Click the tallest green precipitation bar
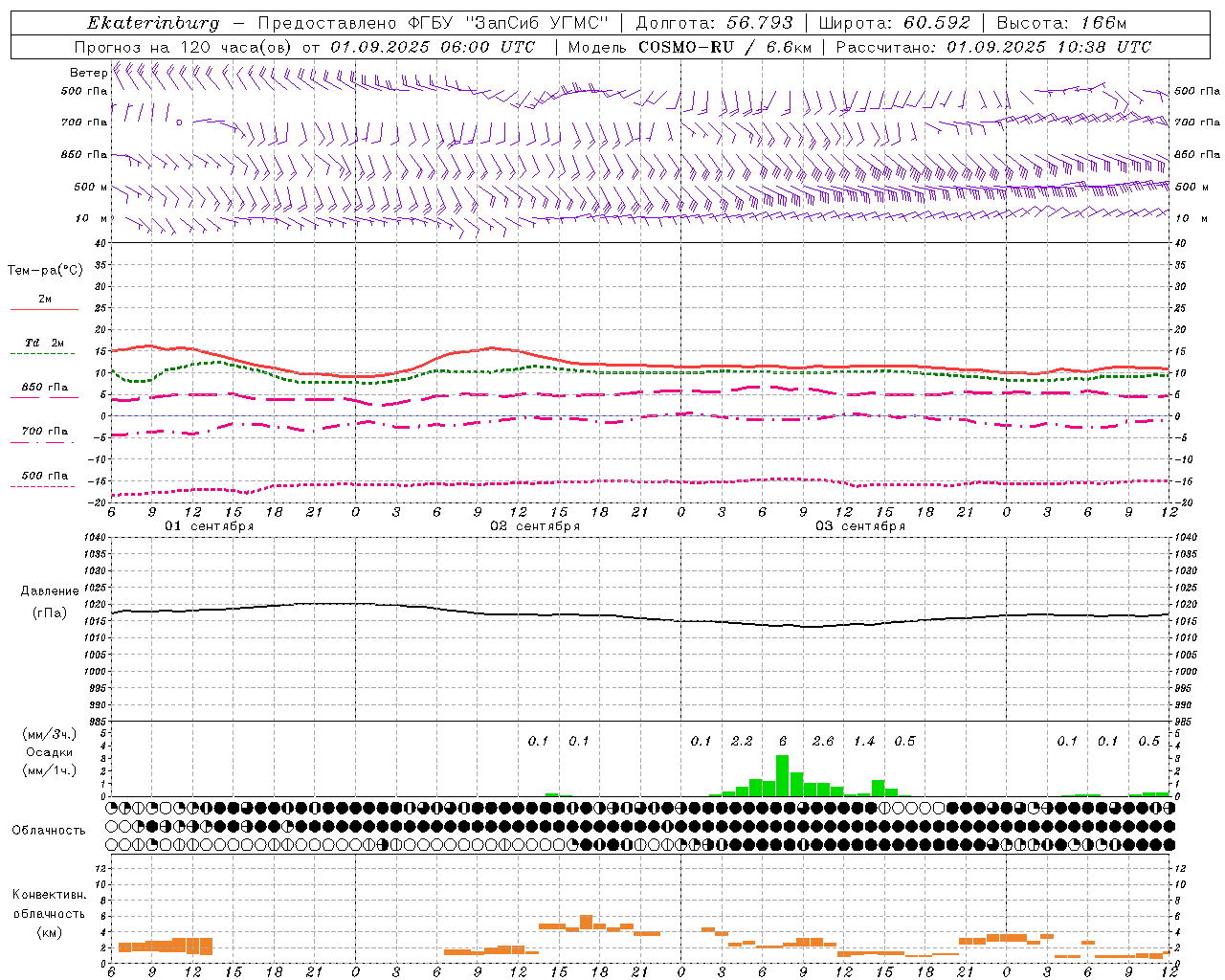 782,775
